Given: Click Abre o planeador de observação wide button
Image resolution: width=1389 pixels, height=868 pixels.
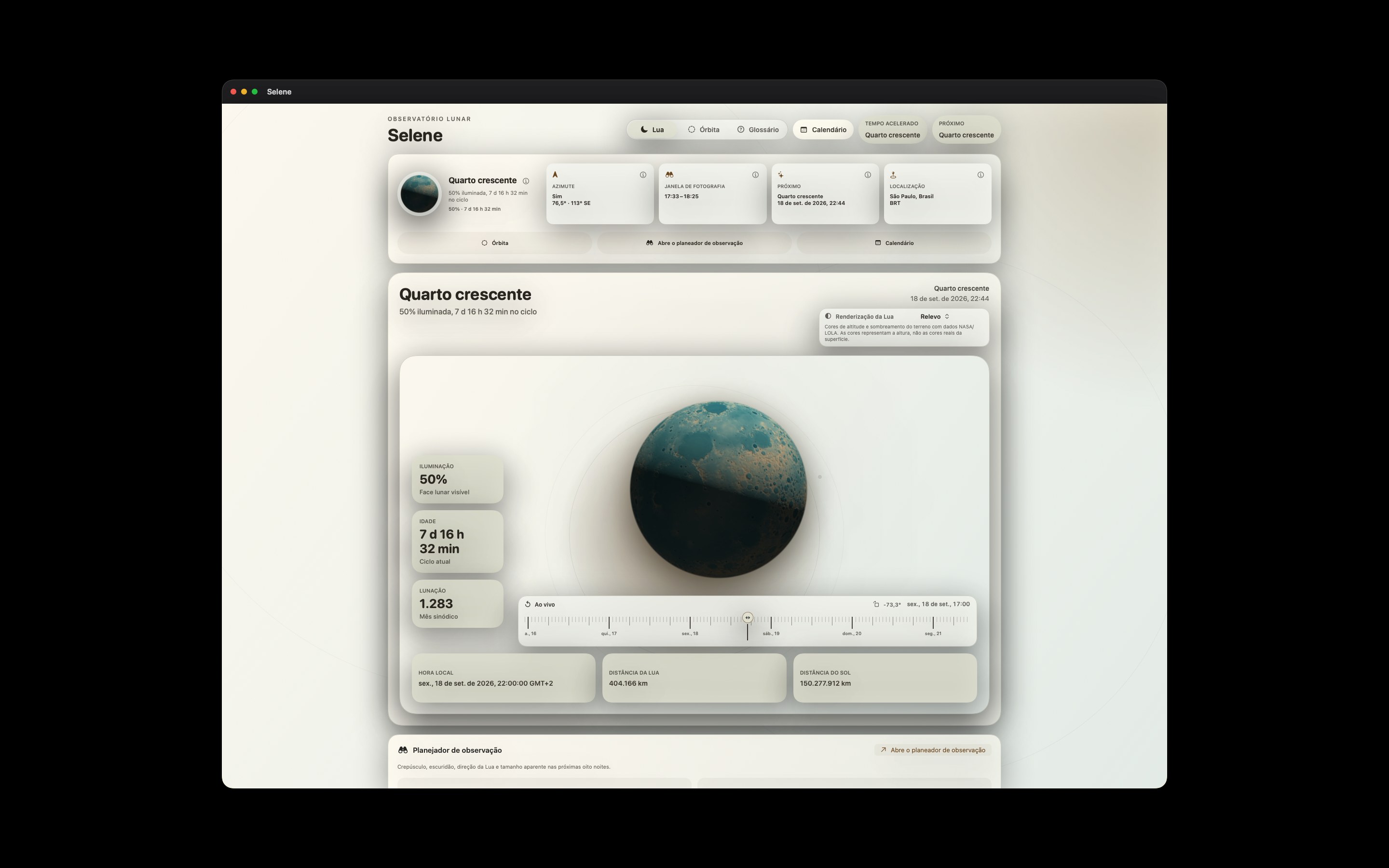Looking at the screenshot, I should coord(694,243).
